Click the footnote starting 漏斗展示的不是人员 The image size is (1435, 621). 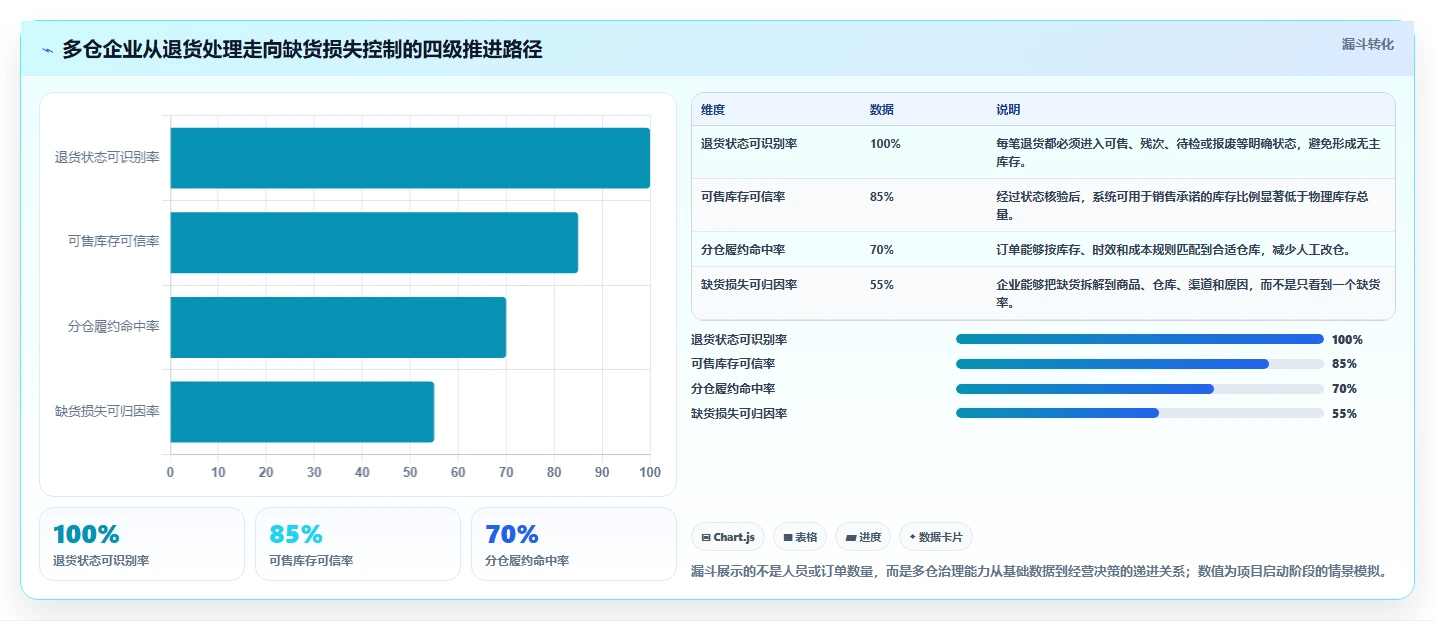pos(1038,572)
